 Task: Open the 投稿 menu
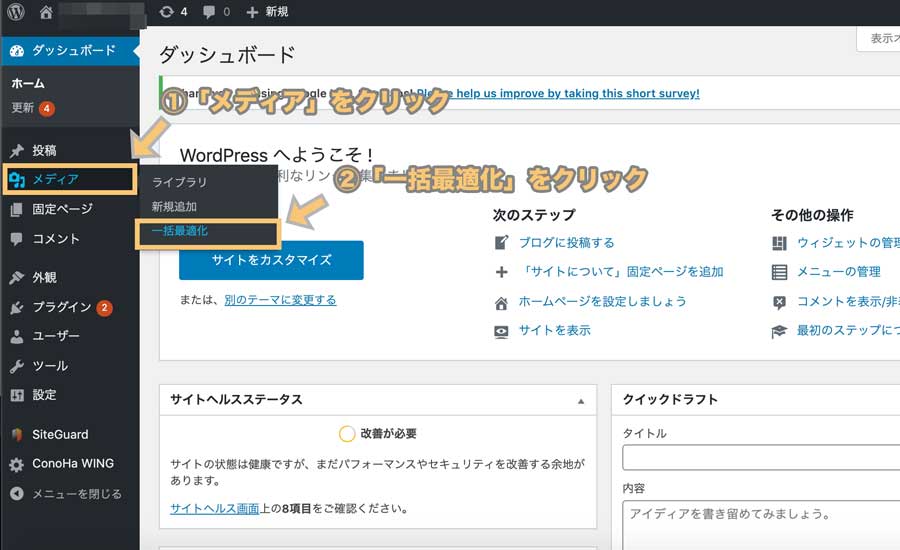tap(44, 150)
